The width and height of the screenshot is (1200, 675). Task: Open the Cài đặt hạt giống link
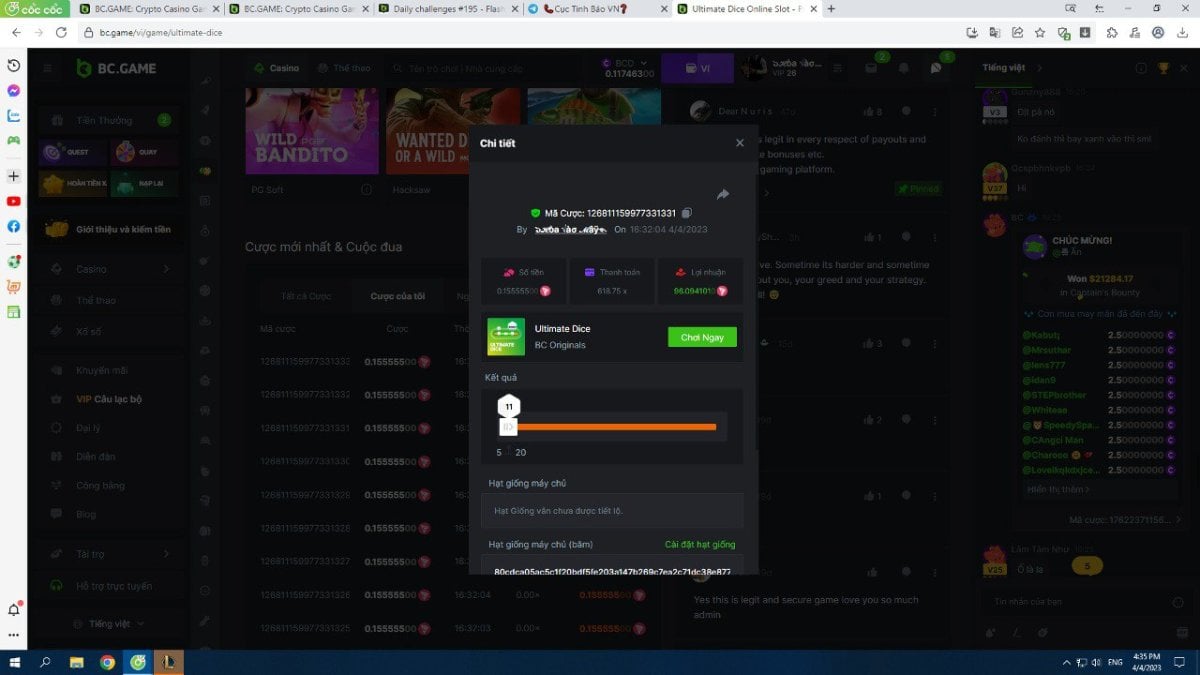[x=700, y=545]
